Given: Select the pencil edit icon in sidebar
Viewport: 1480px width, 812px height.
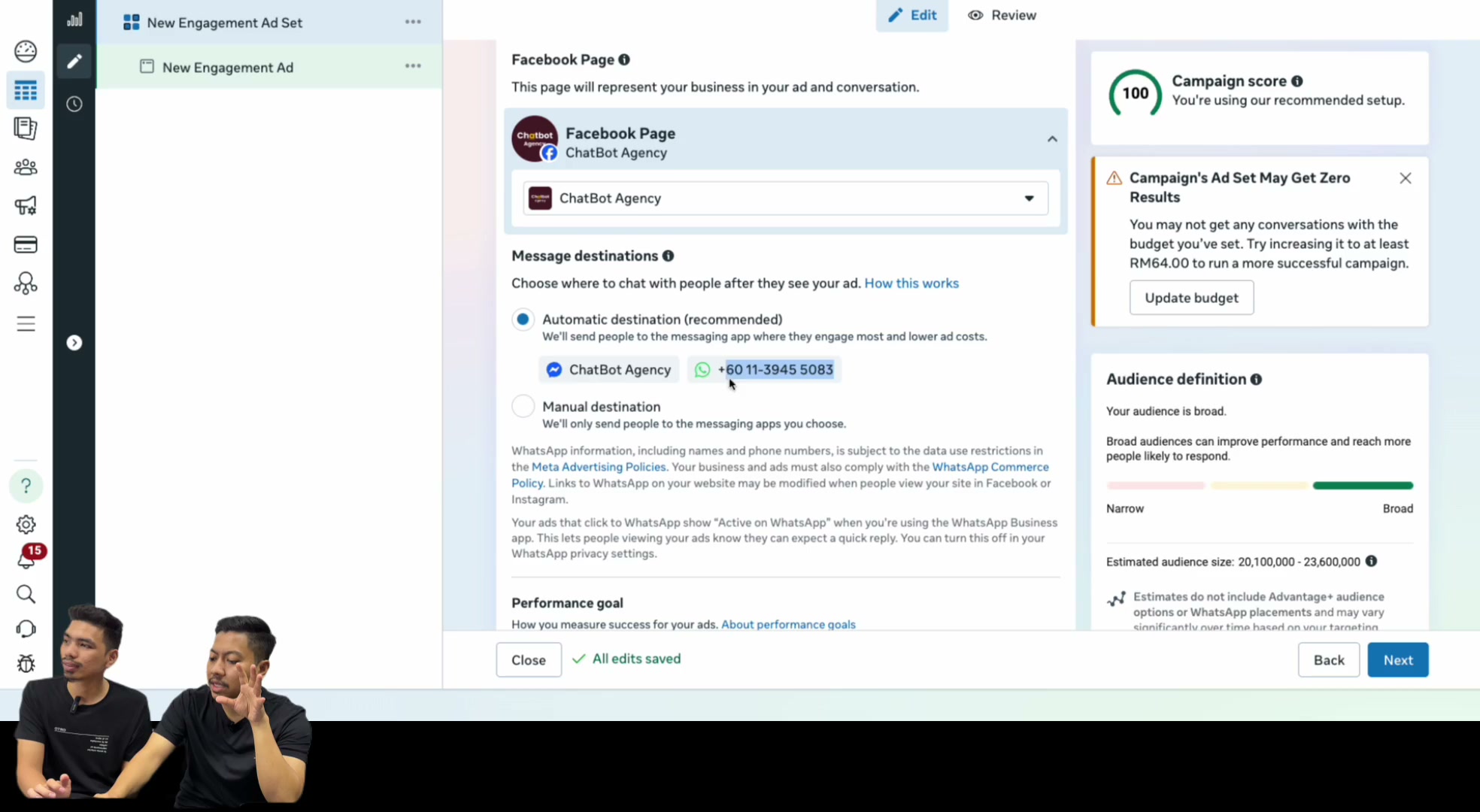Looking at the screenshot, I should tap(74, 61).
